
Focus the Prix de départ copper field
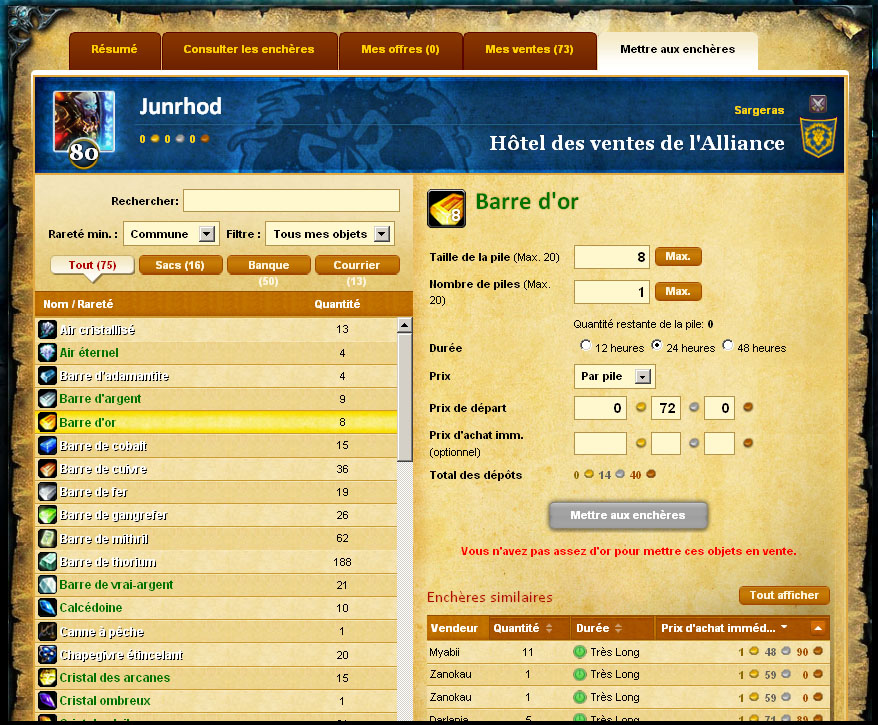720,408
